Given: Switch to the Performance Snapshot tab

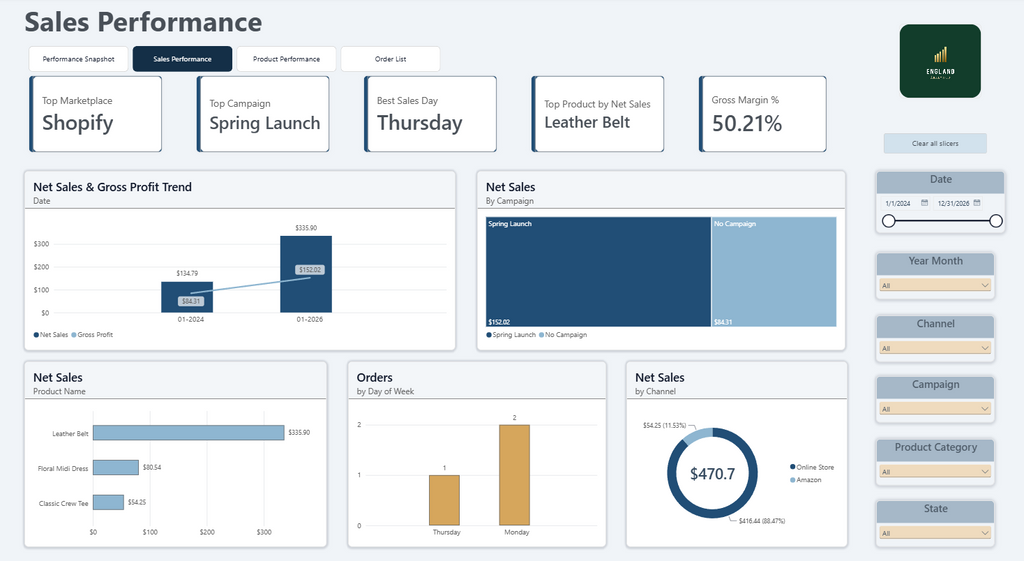Looking at the screenshot, I should 78,59.
